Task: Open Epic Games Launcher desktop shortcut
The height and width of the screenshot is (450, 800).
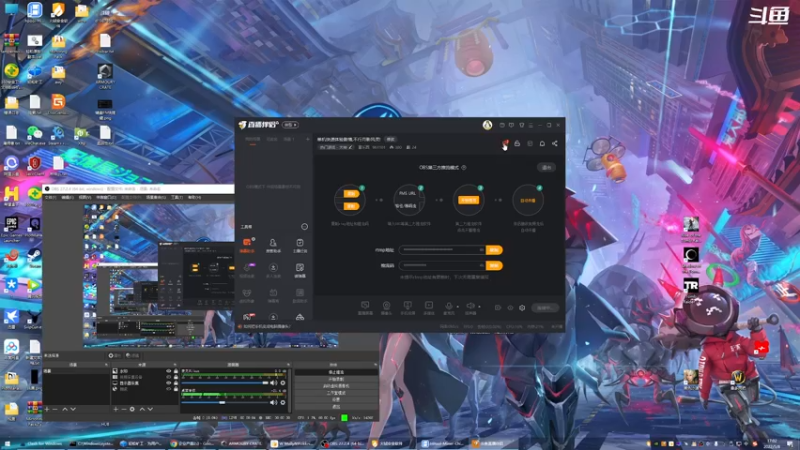Action: coord(11,229)
